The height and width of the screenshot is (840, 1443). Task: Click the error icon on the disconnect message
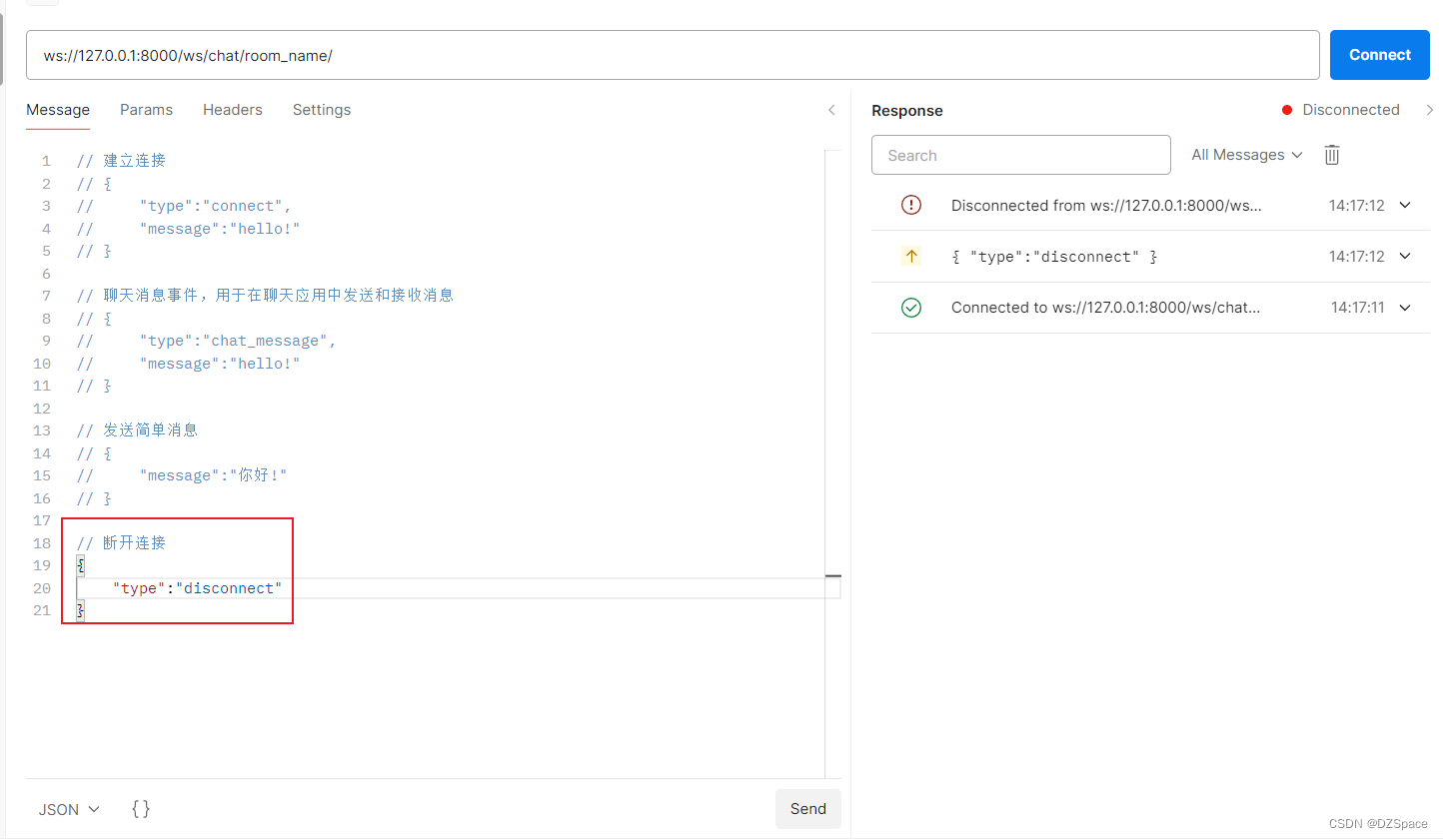click(x=910, y=205)
